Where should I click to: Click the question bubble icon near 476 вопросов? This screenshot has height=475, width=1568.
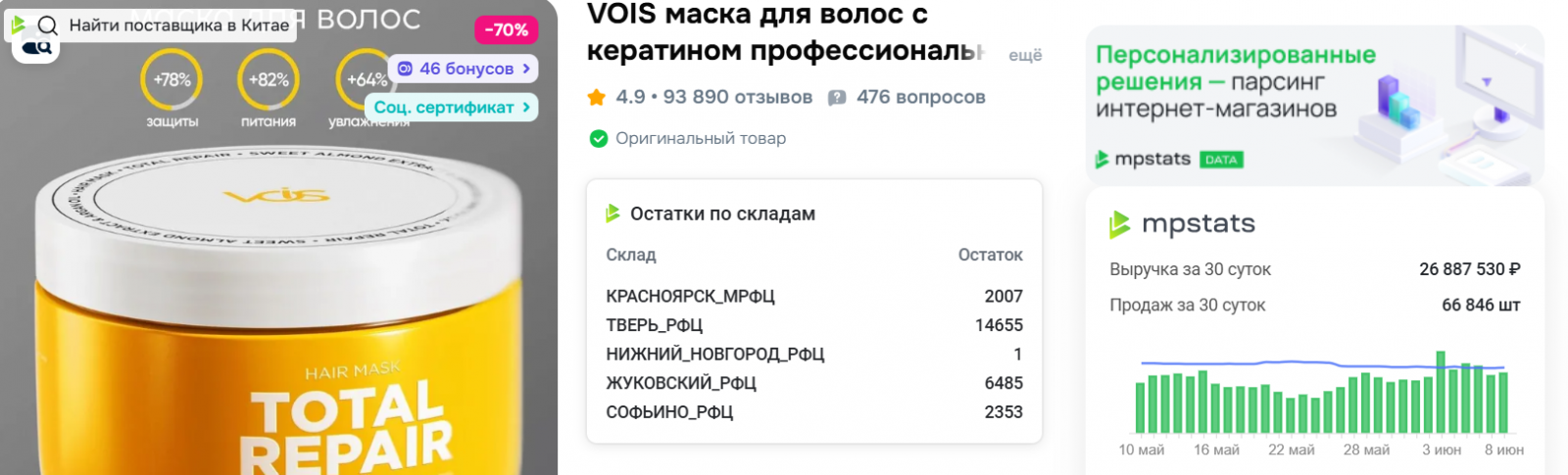(x=837, y=97)
